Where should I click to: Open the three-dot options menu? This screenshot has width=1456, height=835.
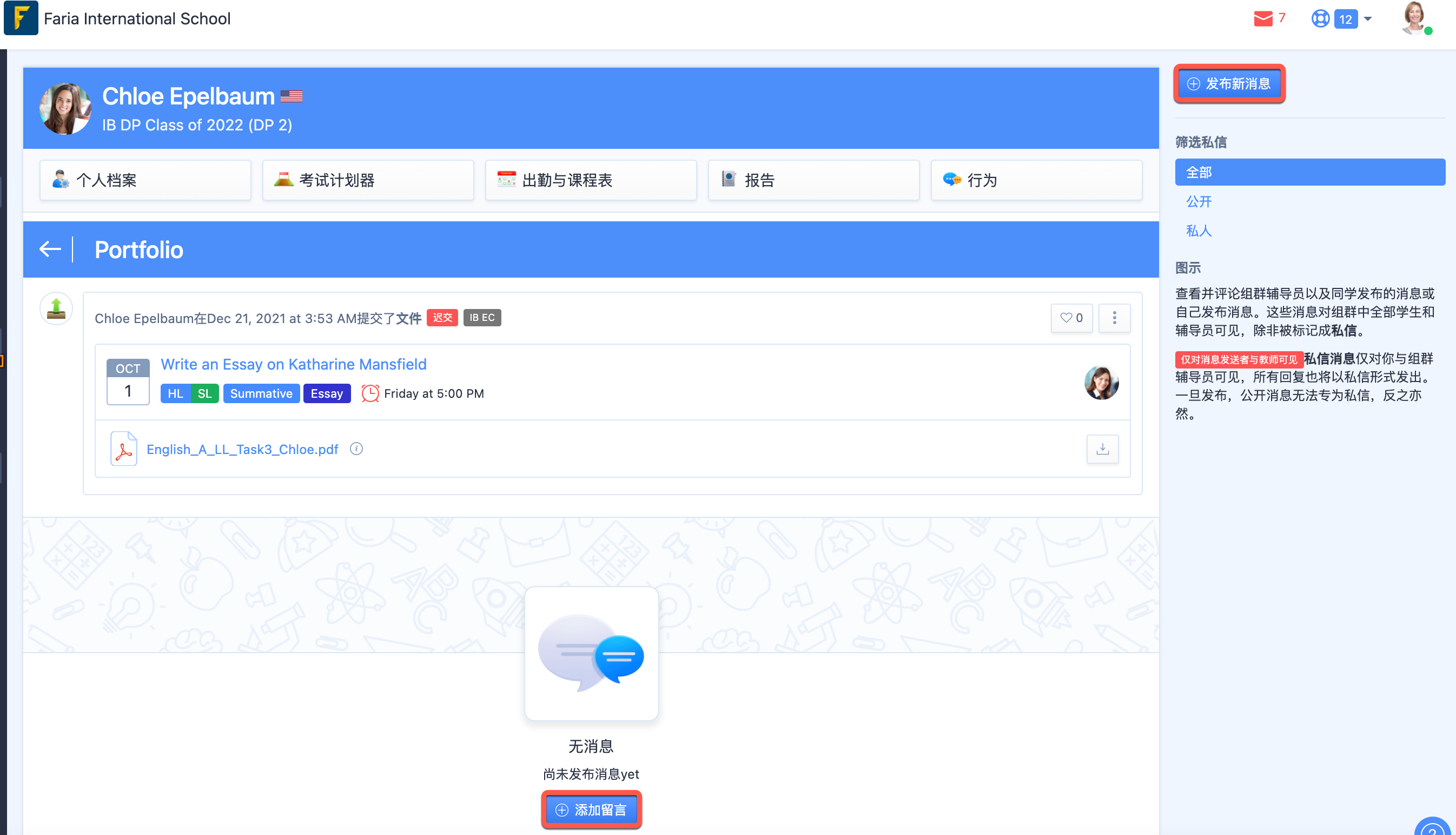coord(1114,318)
